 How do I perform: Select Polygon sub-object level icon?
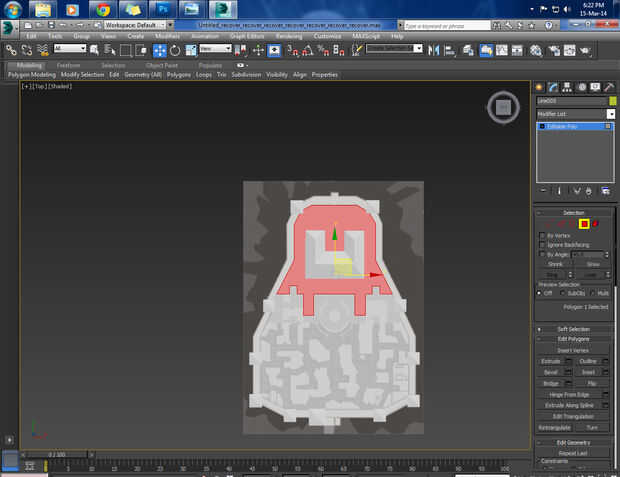point(584,223)
